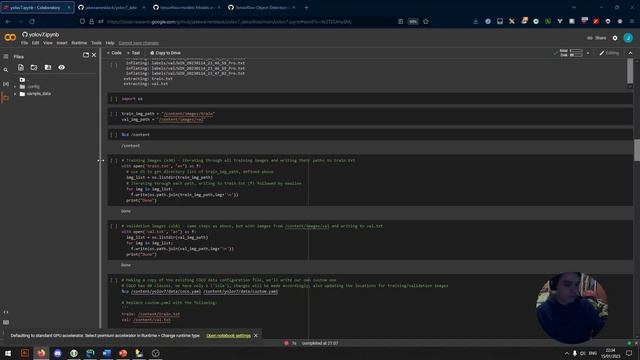Image resolution: width=640 pixels, height=360 pixels.
Task: Open the find and replace search icon
Action: [x=6, y=70]
